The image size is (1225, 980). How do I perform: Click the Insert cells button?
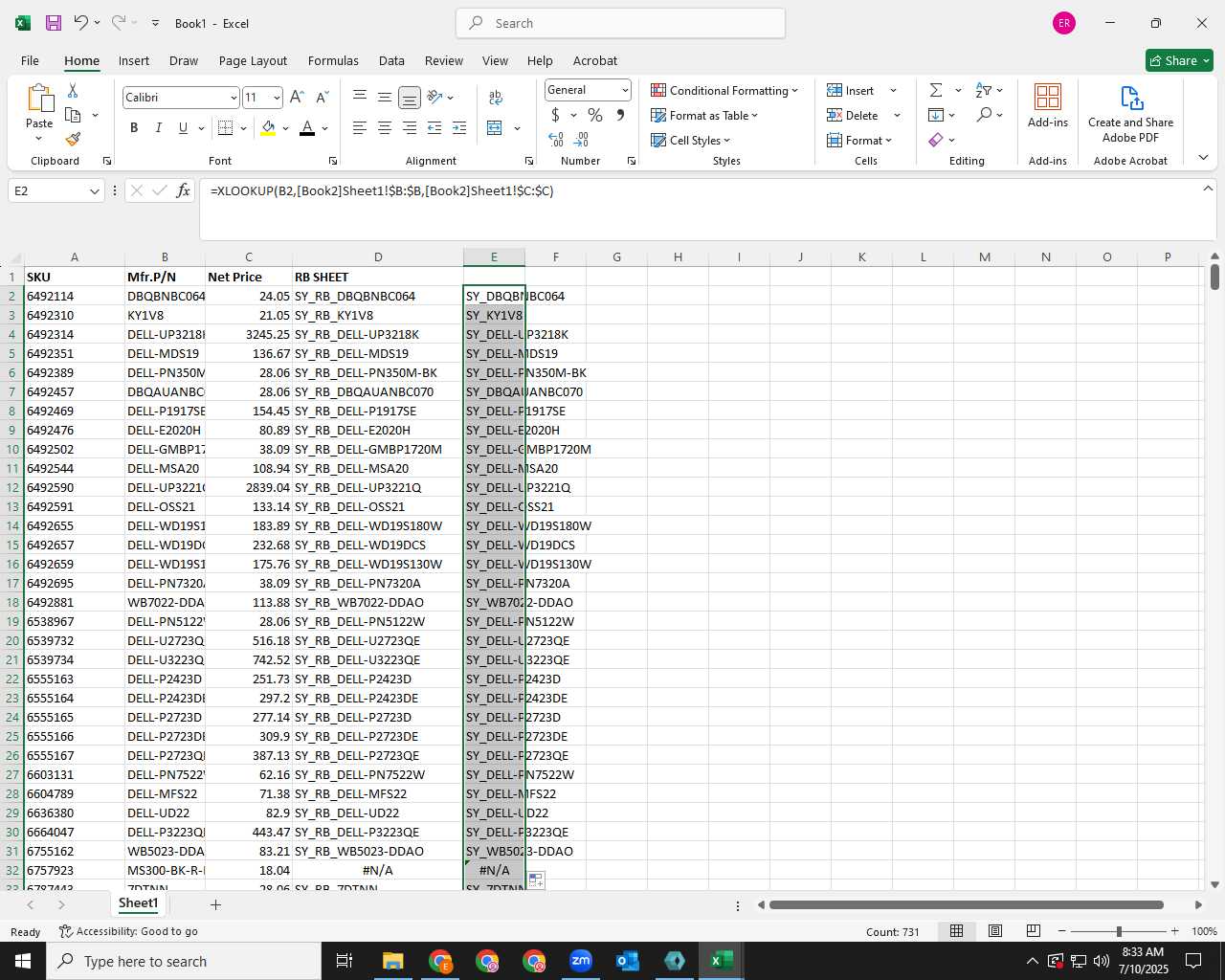[x=851, y=90]
